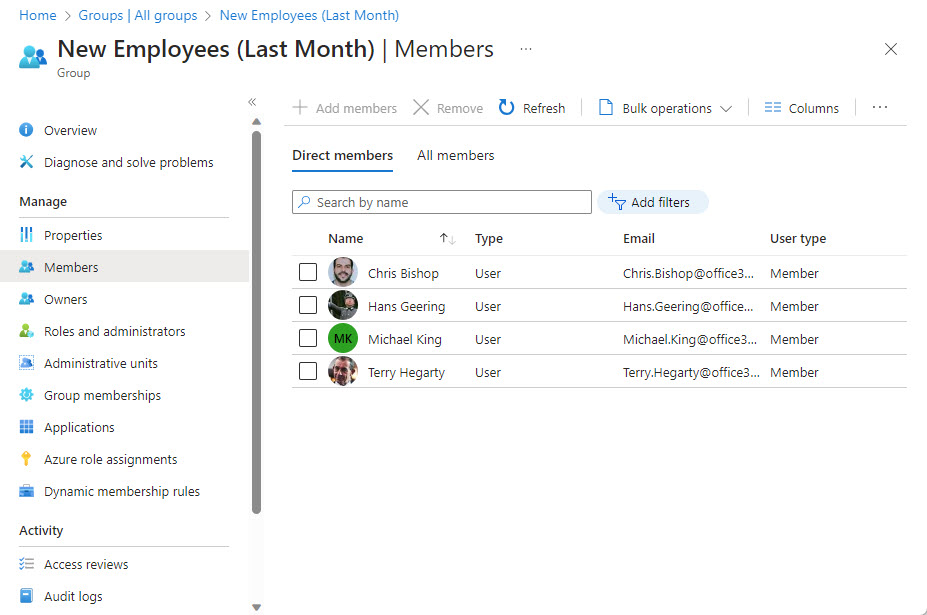Screen dimensions: 927x615
Task: Click the sidebar vertical scrollbar
Action: point(256,320)
